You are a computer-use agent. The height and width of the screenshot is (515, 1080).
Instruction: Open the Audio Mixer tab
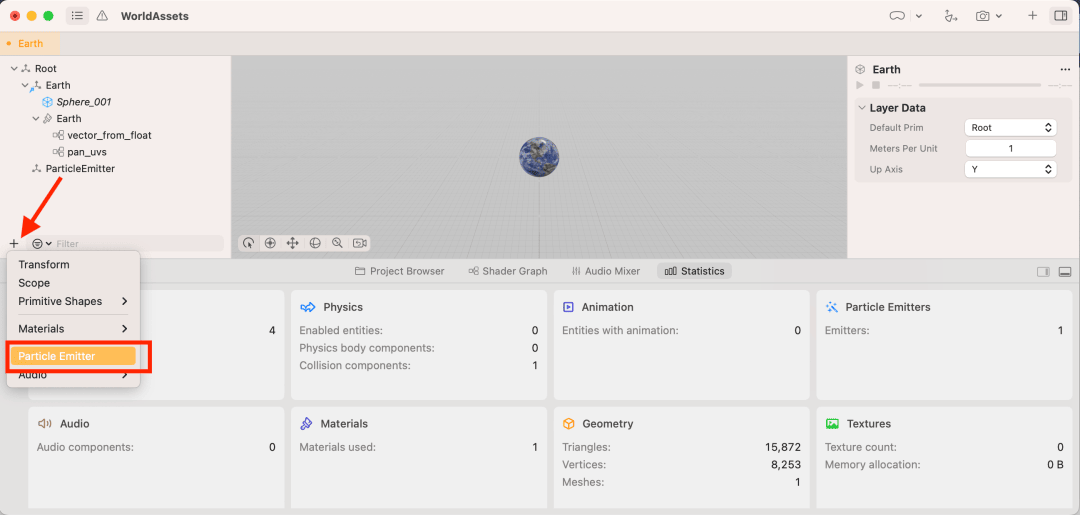tap(605, 271)
